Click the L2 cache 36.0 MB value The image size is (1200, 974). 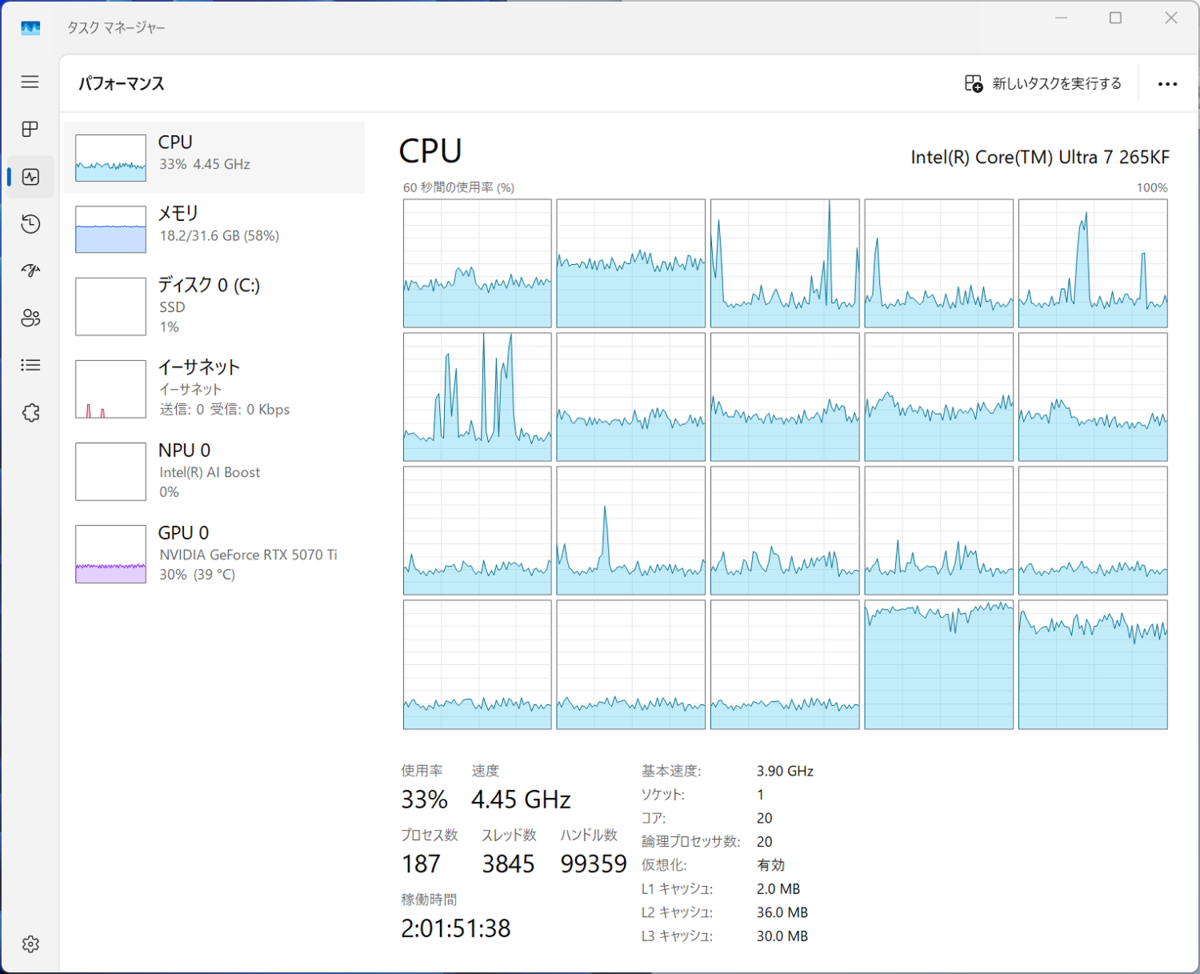point(783,912)
